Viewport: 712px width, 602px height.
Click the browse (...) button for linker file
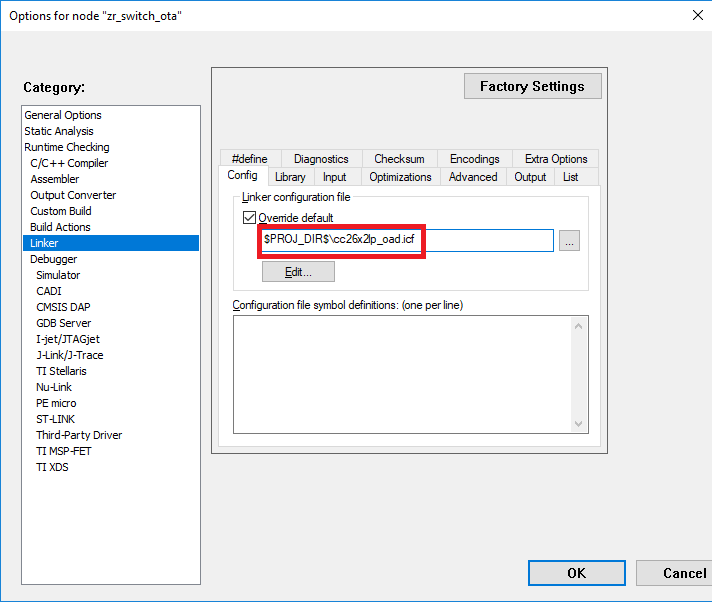pyautogui.click(x=569, y=241)
